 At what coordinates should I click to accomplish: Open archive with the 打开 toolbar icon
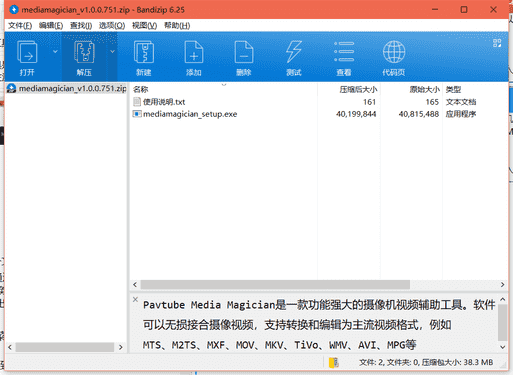tap(27, 57)
